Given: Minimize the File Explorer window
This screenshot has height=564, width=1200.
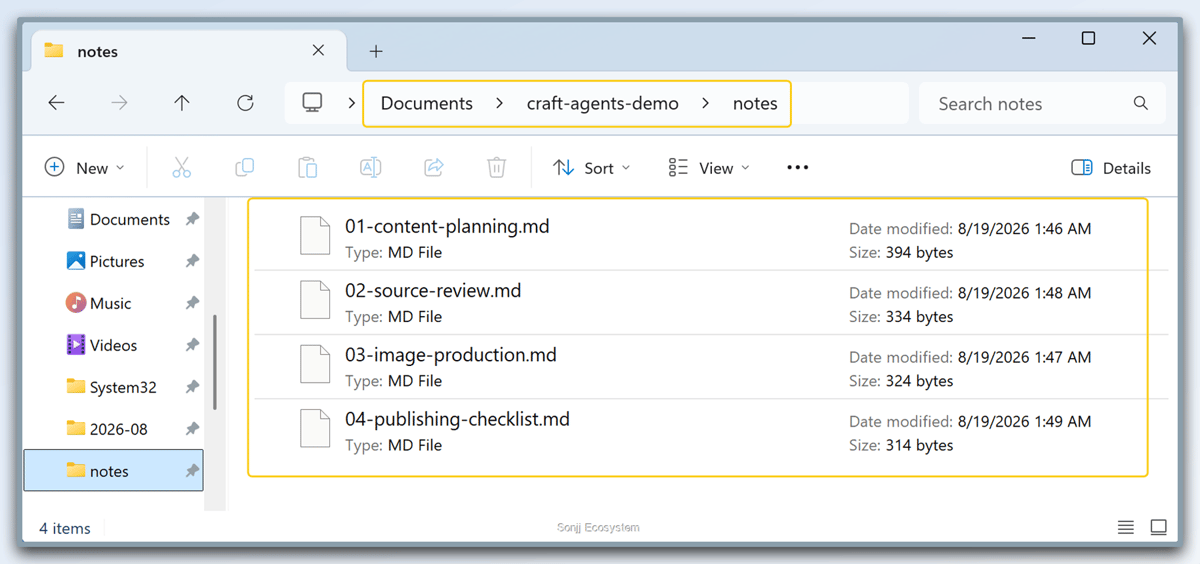Looking at the screenshot, I should click(1027, 38).
